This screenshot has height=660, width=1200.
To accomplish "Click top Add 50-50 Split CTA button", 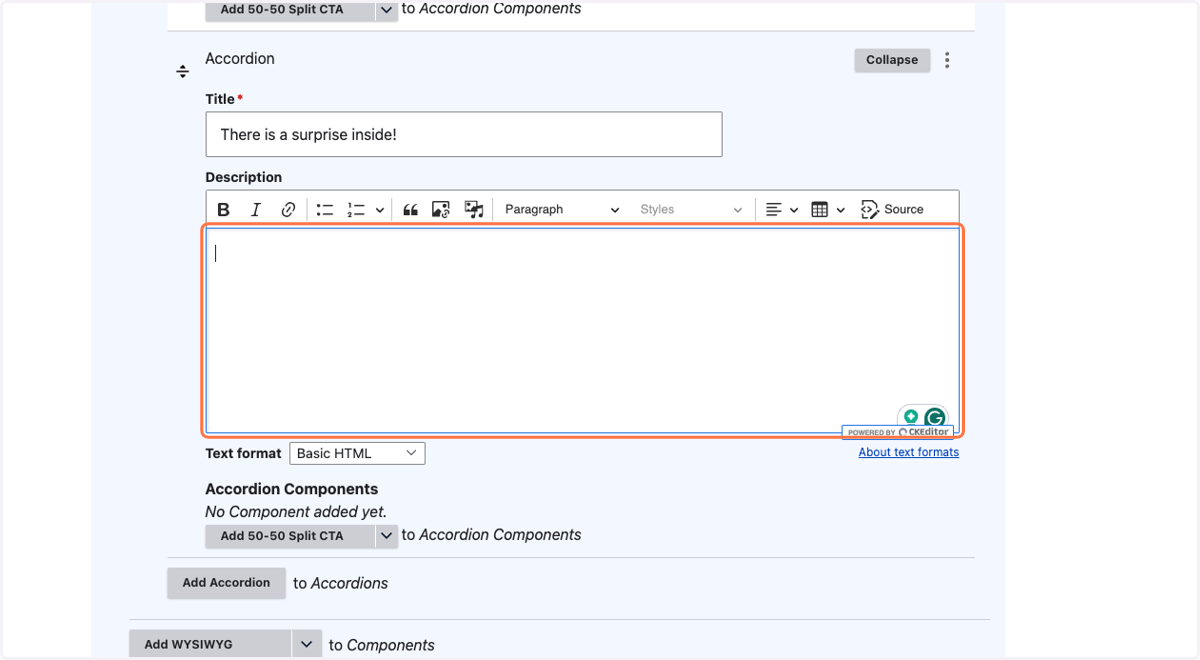I will click(x=290, y=10).
